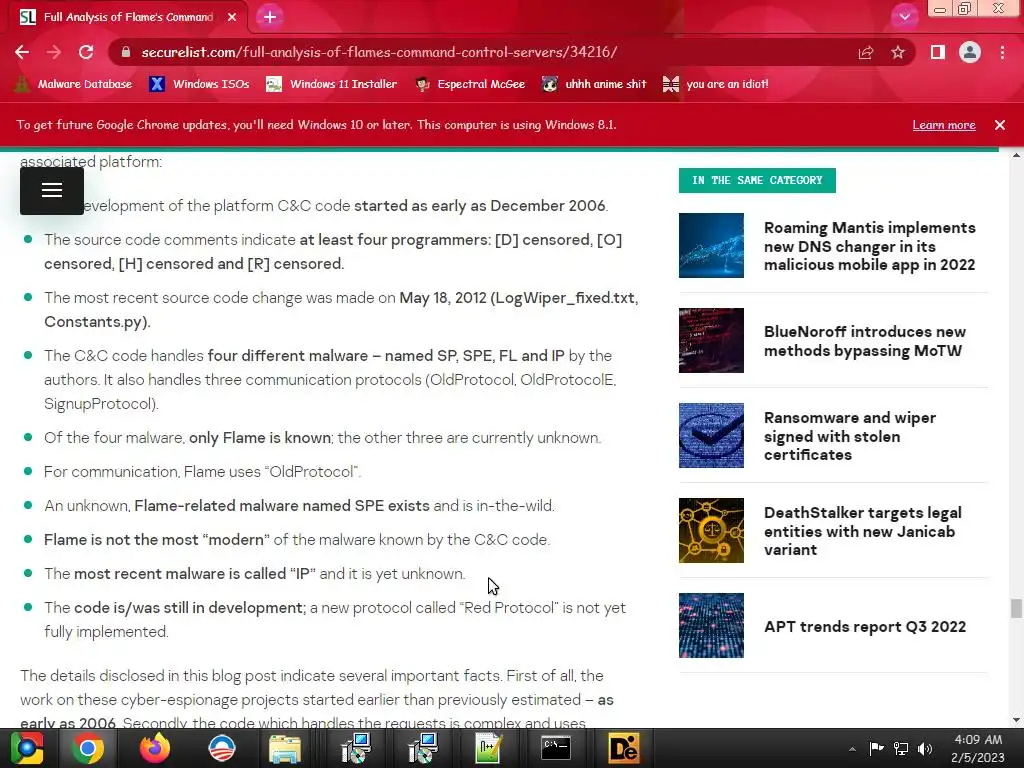The image size is (1024, 768).
Task: Open the Command Prompt taskbar icon
Action: (556, 748)
